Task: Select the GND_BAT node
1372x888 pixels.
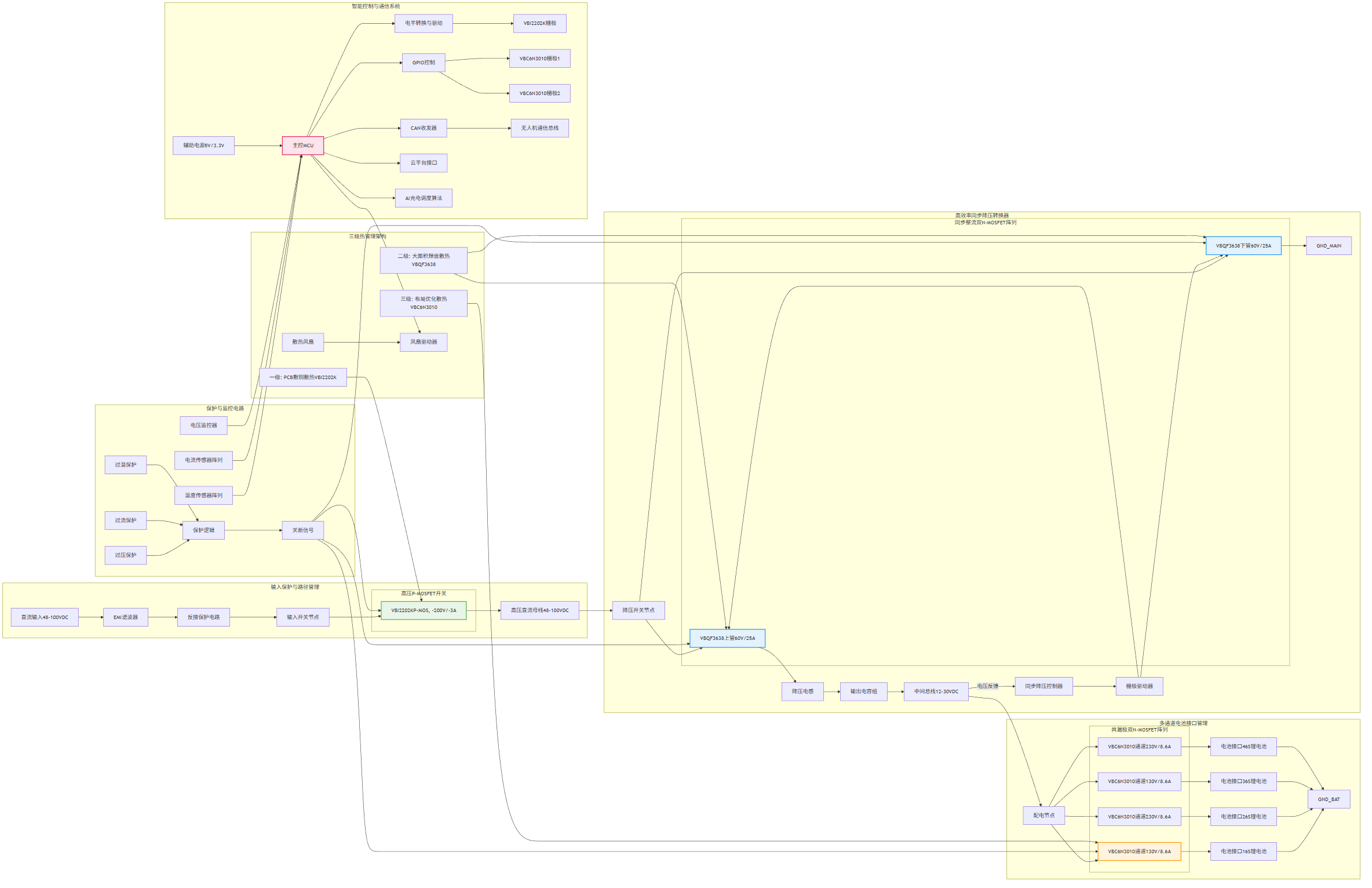Action: click(1329, 799)
